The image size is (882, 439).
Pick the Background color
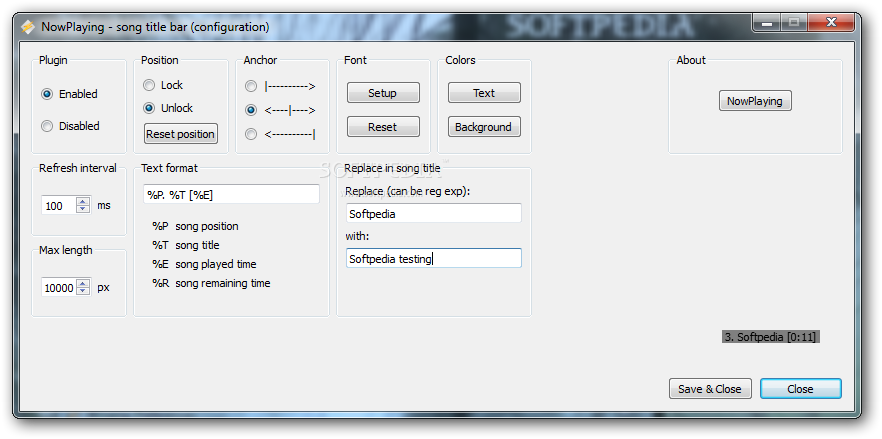[x=484, y=127]
